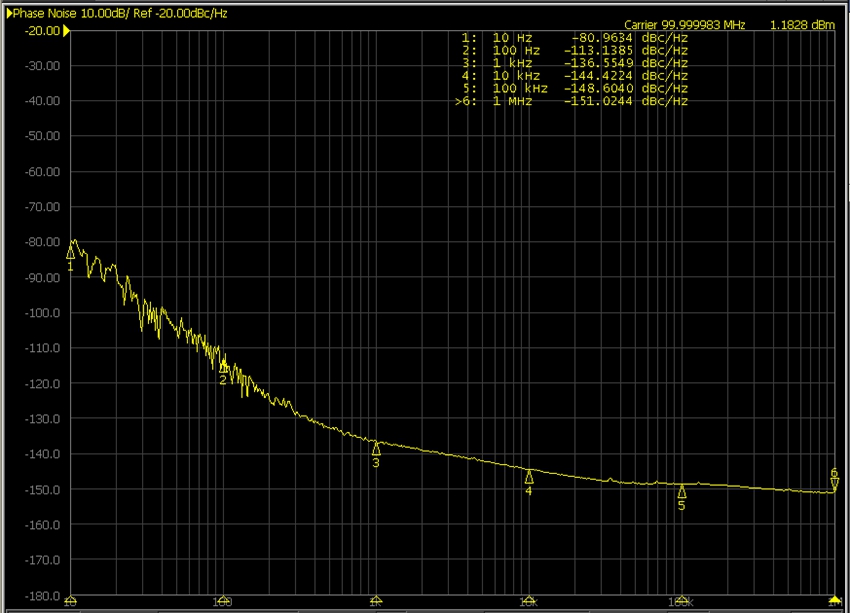
Task: Click the 10k marker on bottom axis
Action: (x=529, y=601)
